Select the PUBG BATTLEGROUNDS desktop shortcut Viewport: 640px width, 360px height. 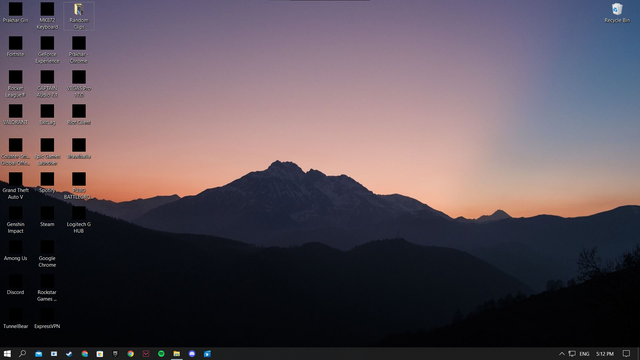79,186
